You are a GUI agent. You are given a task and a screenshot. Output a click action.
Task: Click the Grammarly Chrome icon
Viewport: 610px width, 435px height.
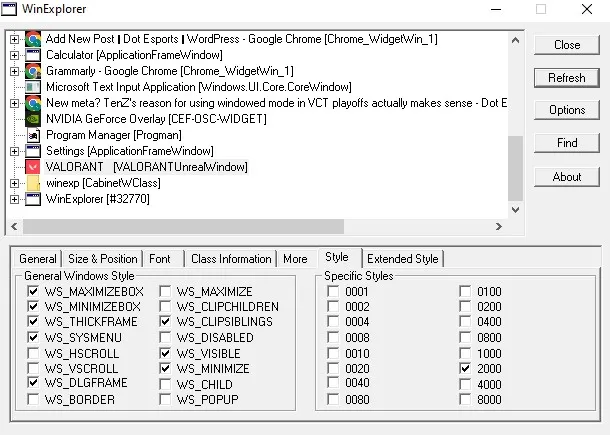point(33,71)
